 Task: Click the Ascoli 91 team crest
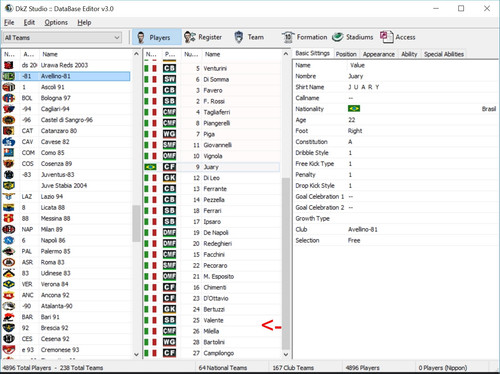[9, 87]
